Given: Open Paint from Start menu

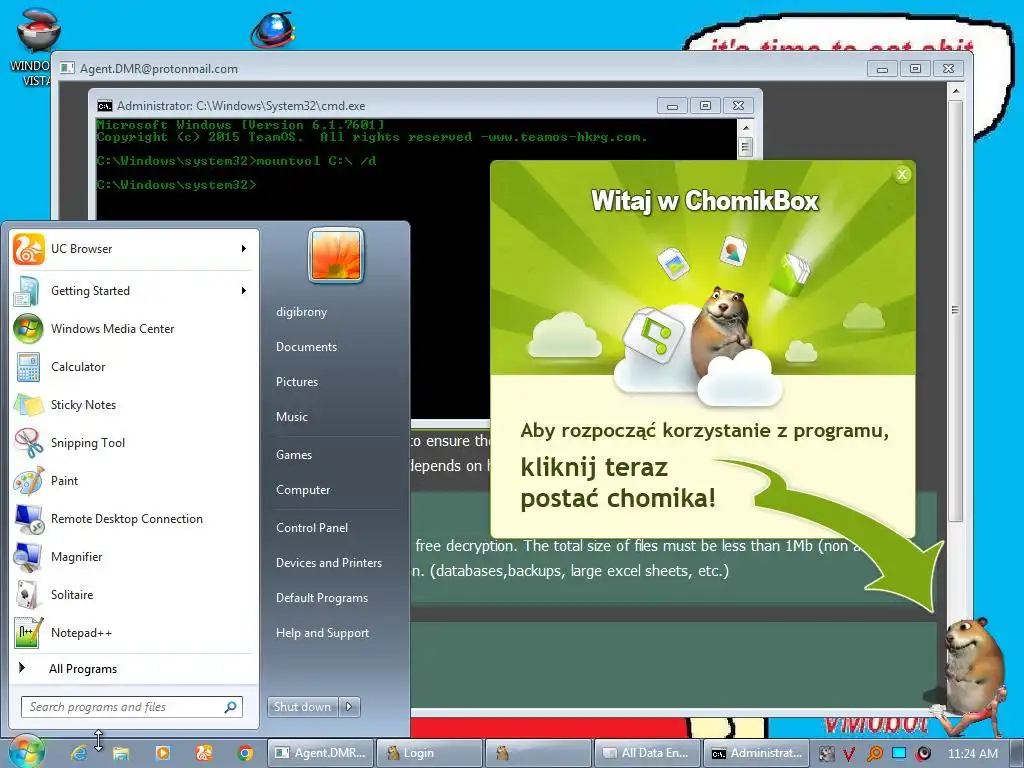Looking at the screenshot, I should [x=134, y=481].
